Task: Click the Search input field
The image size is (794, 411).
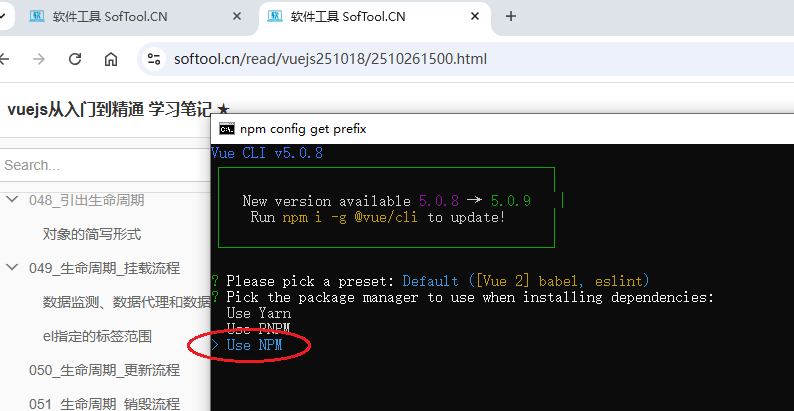Action: 100,165
